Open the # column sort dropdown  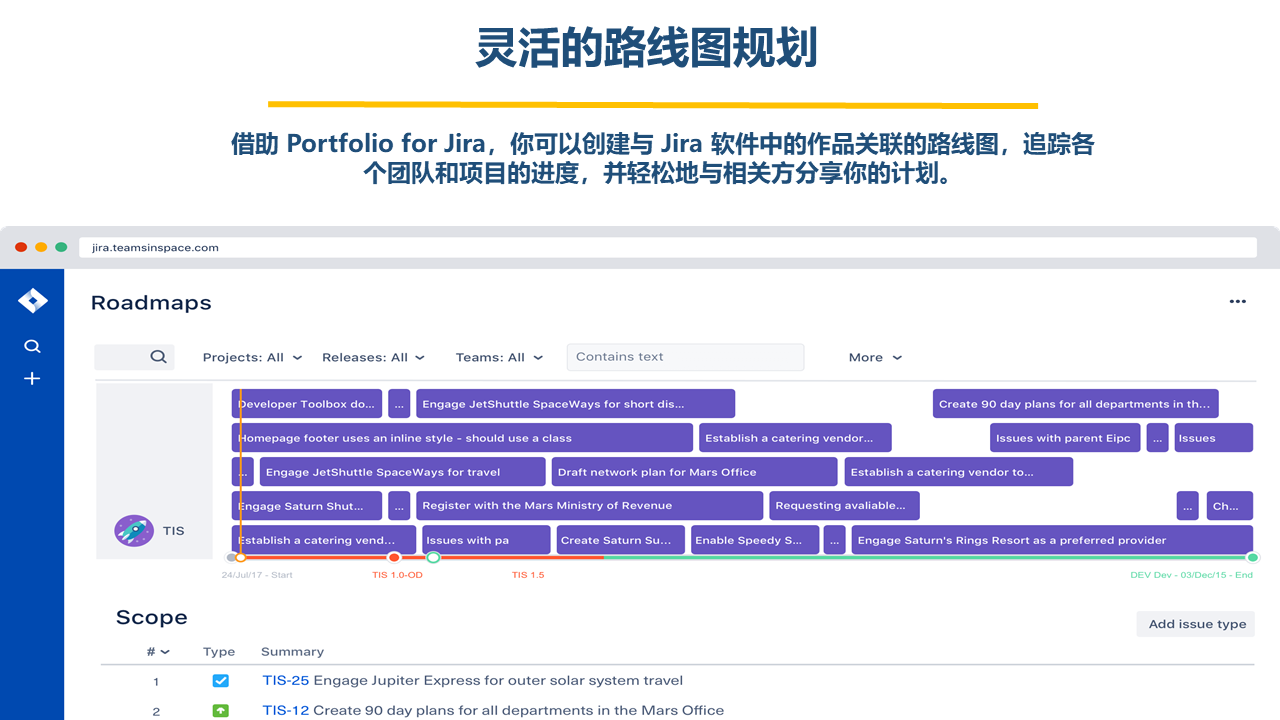(x=158, y=651)
